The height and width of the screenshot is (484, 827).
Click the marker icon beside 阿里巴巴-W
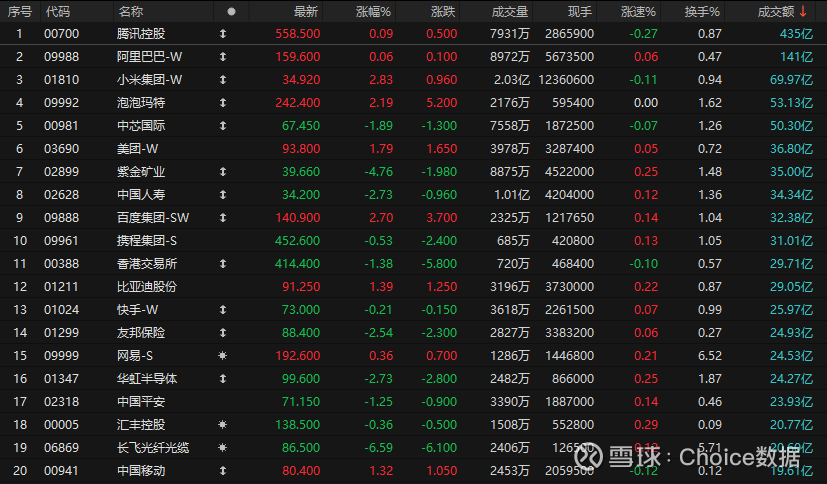(x=223, y=56)
